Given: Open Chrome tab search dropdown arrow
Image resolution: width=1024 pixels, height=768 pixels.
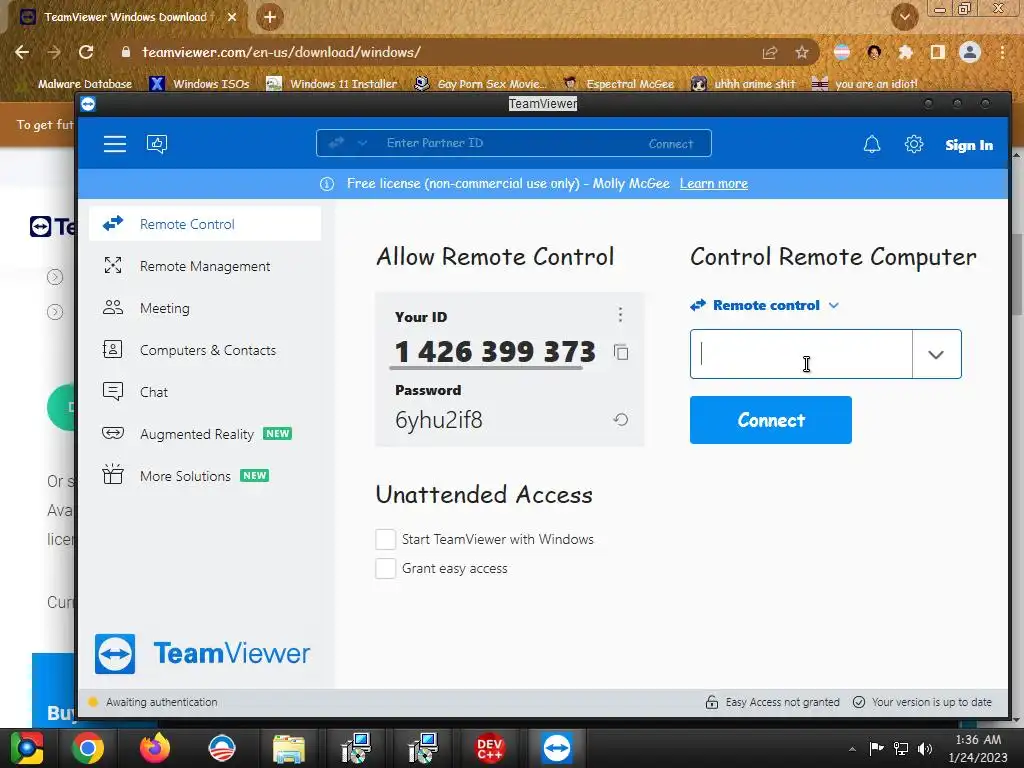Looking at the screenshot, I should coord(904,17).
